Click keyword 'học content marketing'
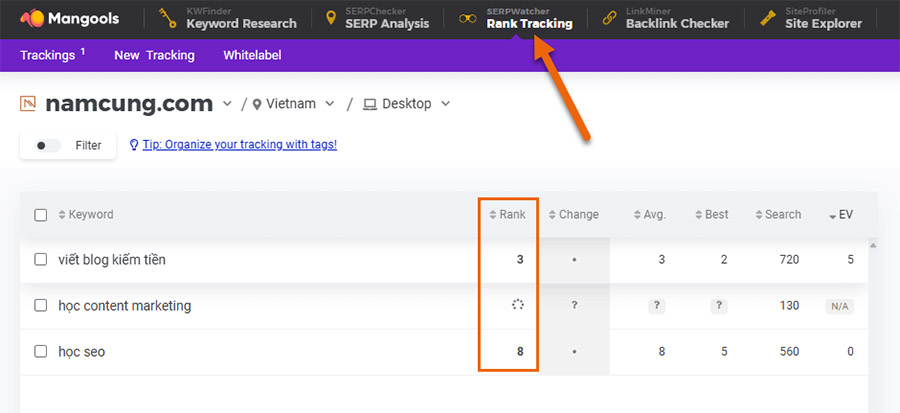 click(x=125, y=306)
